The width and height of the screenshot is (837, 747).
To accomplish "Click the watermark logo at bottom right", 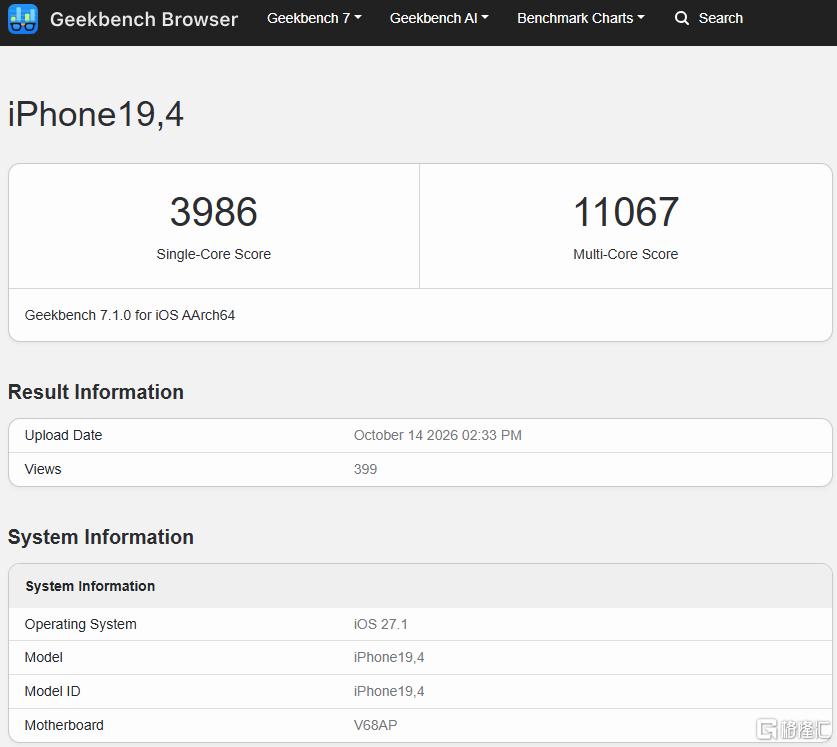I will [x=793, y=729].
